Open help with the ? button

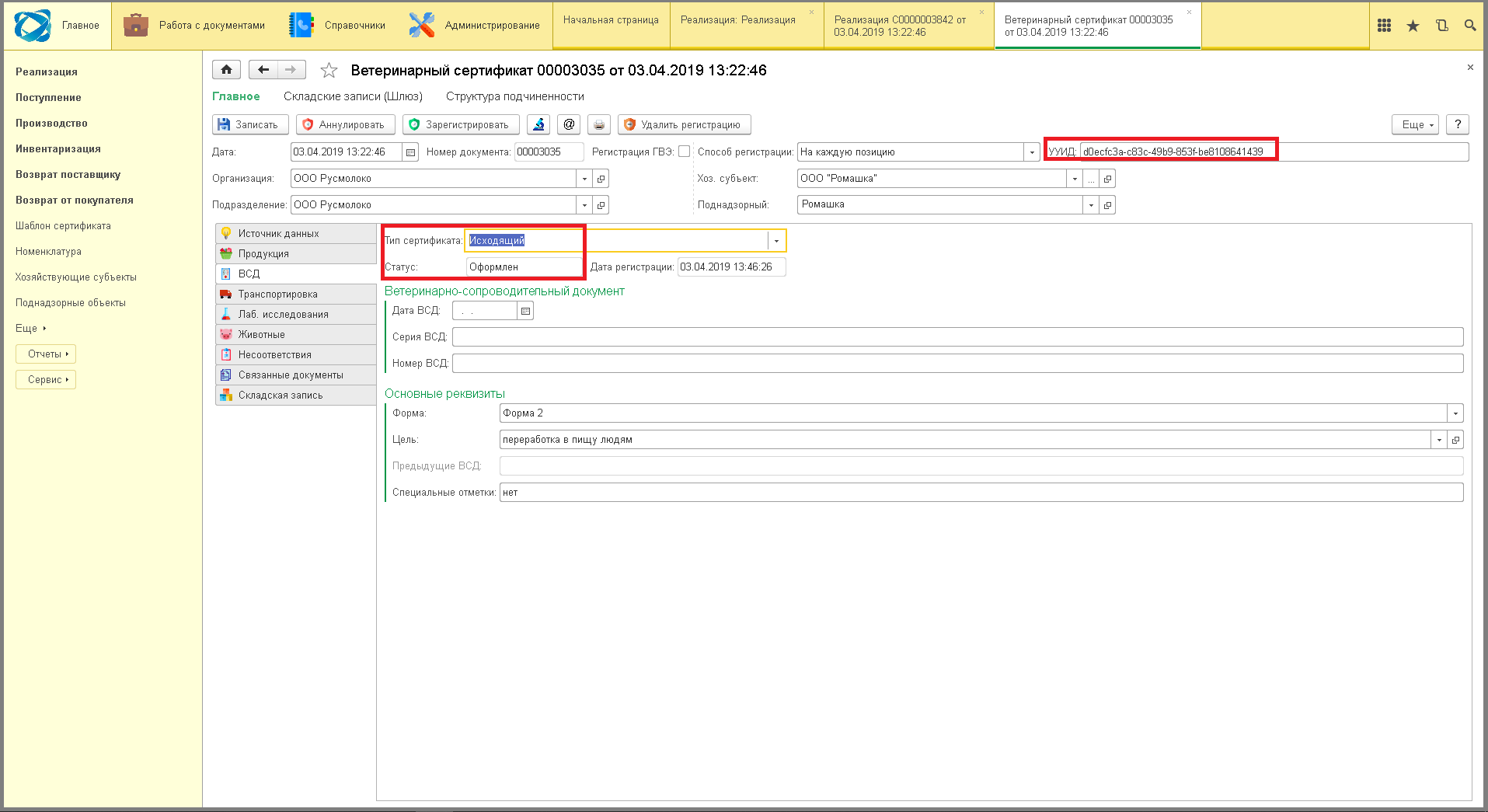pos(1458,124)
